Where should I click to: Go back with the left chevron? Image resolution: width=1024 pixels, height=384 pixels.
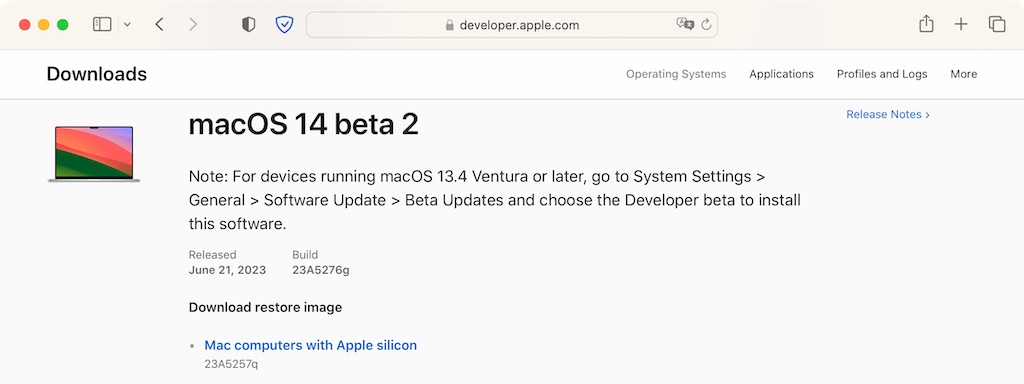(x=159, y=25)
